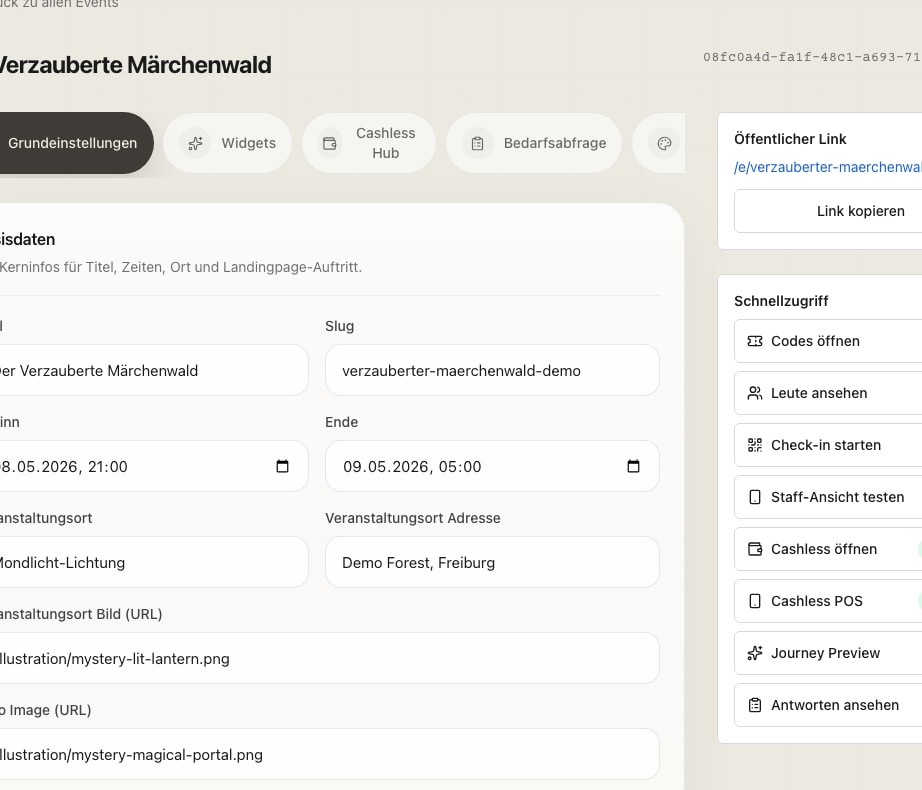Click the card icon next to Cashless öffnen

[x=755, y=549]
